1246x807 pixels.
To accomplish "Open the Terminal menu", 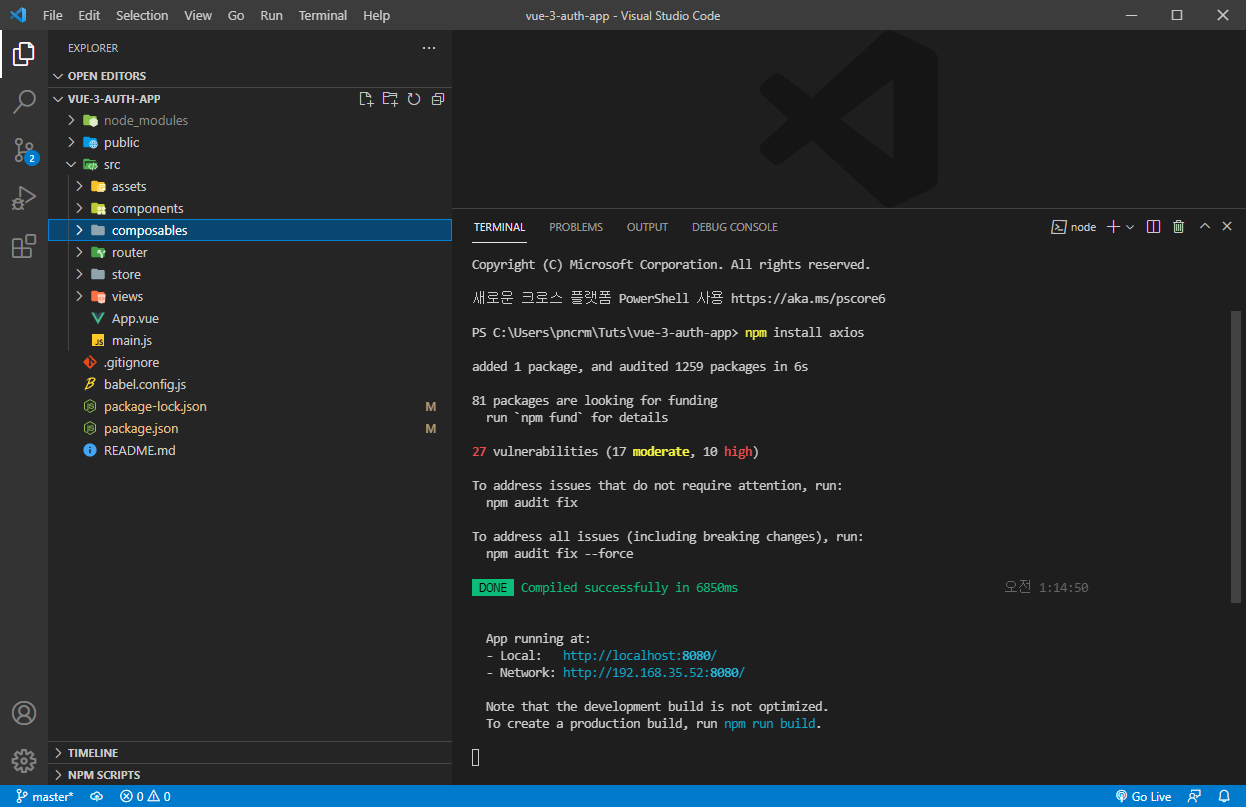I will (x=323, y=15).
